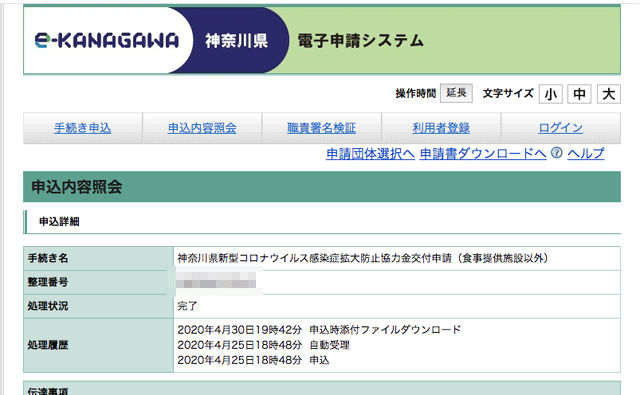This screenshot has width=640, height=395.
Task: Click history entry 2020年4月25日18時48分 申込
Action: (253, 360)
